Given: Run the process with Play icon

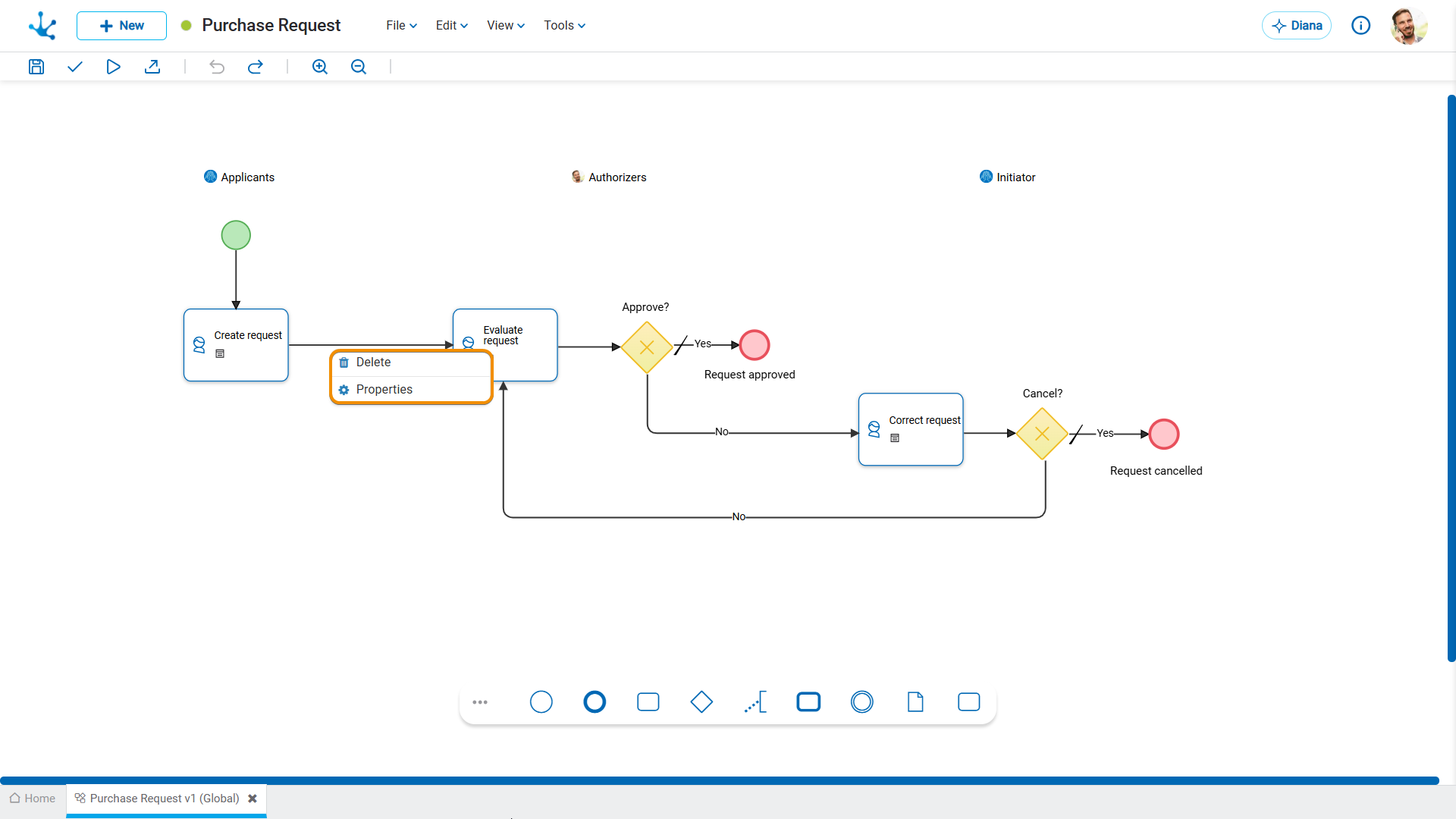Looking at the screenshot, I should [x=113, y=67].
